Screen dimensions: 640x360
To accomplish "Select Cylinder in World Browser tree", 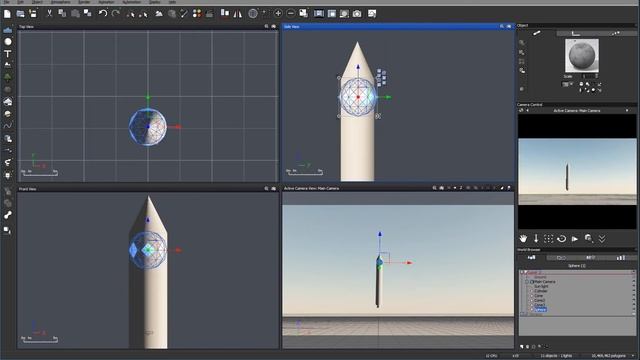I will 541,291.
